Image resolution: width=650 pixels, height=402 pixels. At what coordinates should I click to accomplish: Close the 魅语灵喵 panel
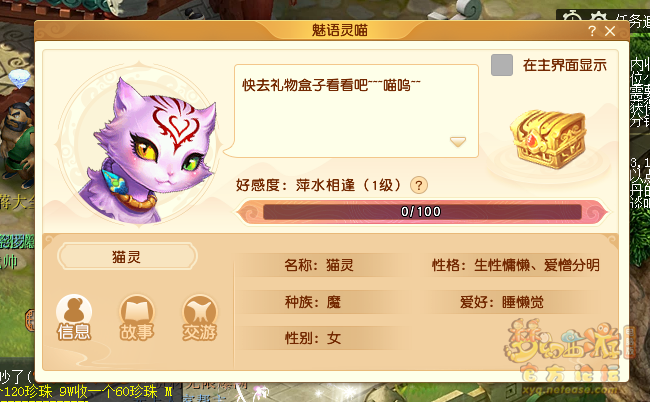pyautogui.click(x=610, y=31)
